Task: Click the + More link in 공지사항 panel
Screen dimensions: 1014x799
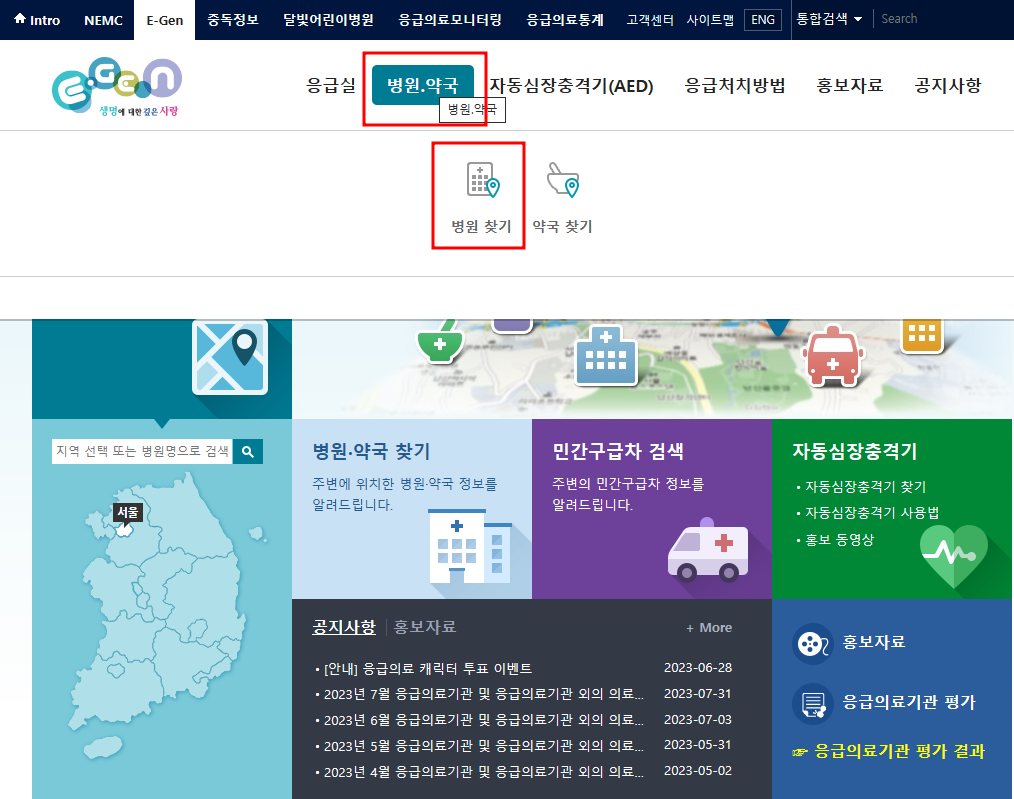Action: pos(709,626)
